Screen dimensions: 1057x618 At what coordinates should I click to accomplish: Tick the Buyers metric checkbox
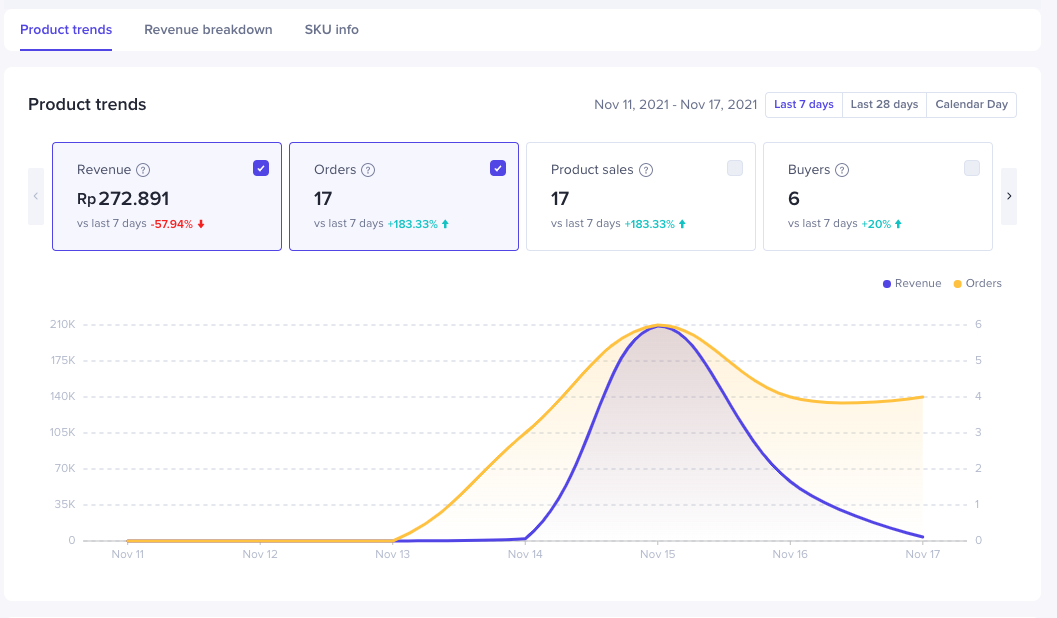click(x=972, y=168)
